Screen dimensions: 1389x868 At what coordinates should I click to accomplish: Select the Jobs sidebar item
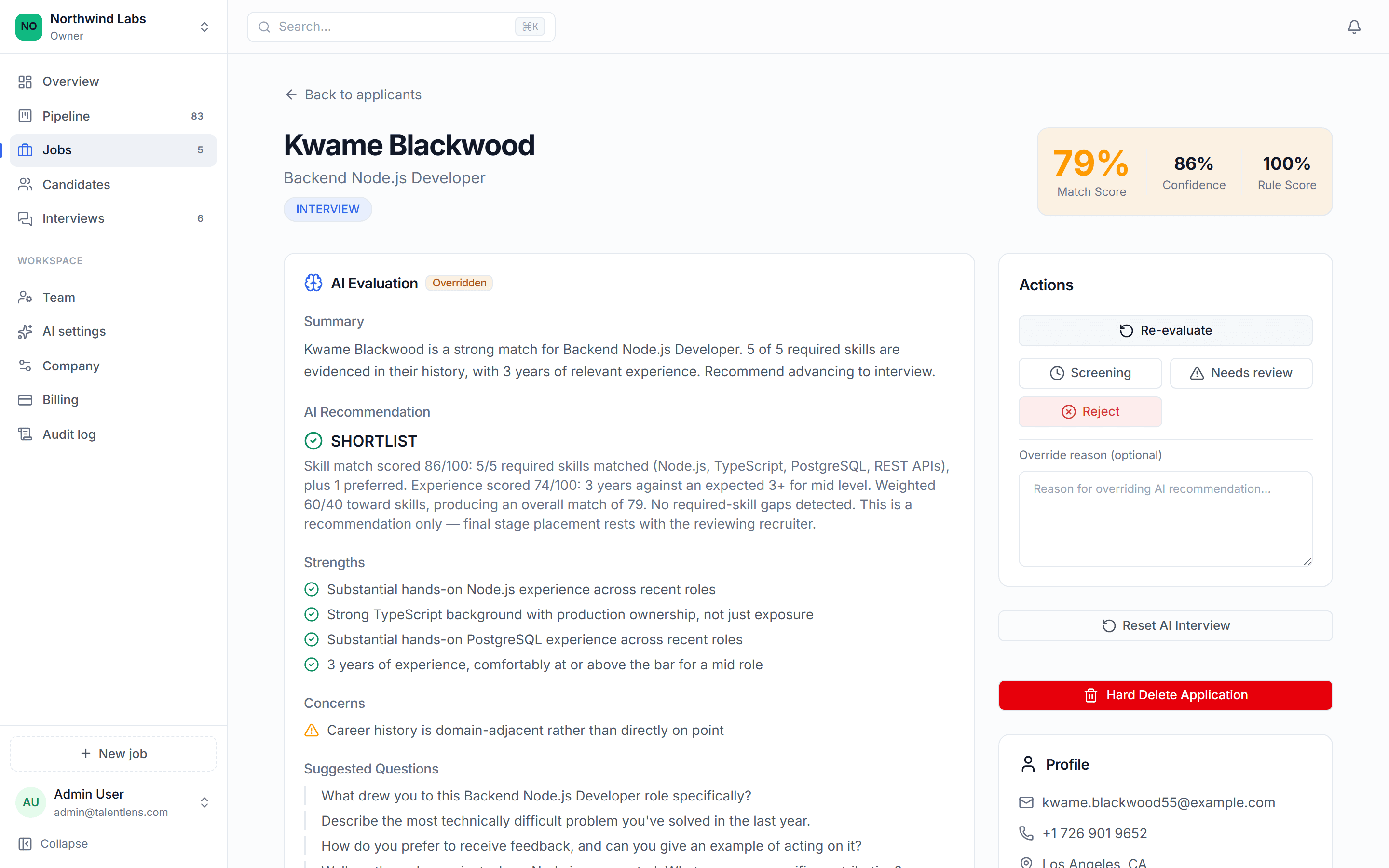(113, 150)
